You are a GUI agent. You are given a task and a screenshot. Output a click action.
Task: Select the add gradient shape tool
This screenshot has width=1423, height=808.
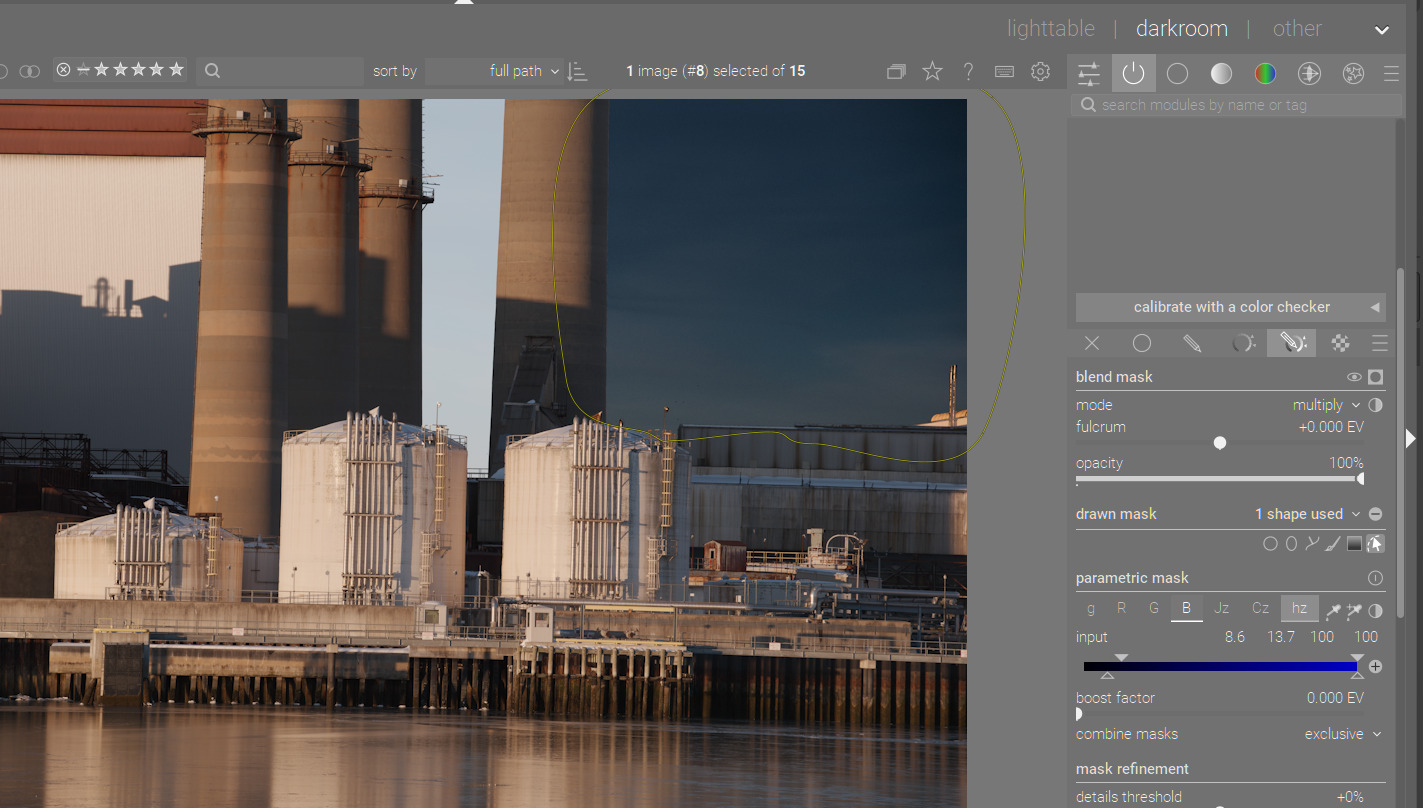click(x=1354, y=544)
